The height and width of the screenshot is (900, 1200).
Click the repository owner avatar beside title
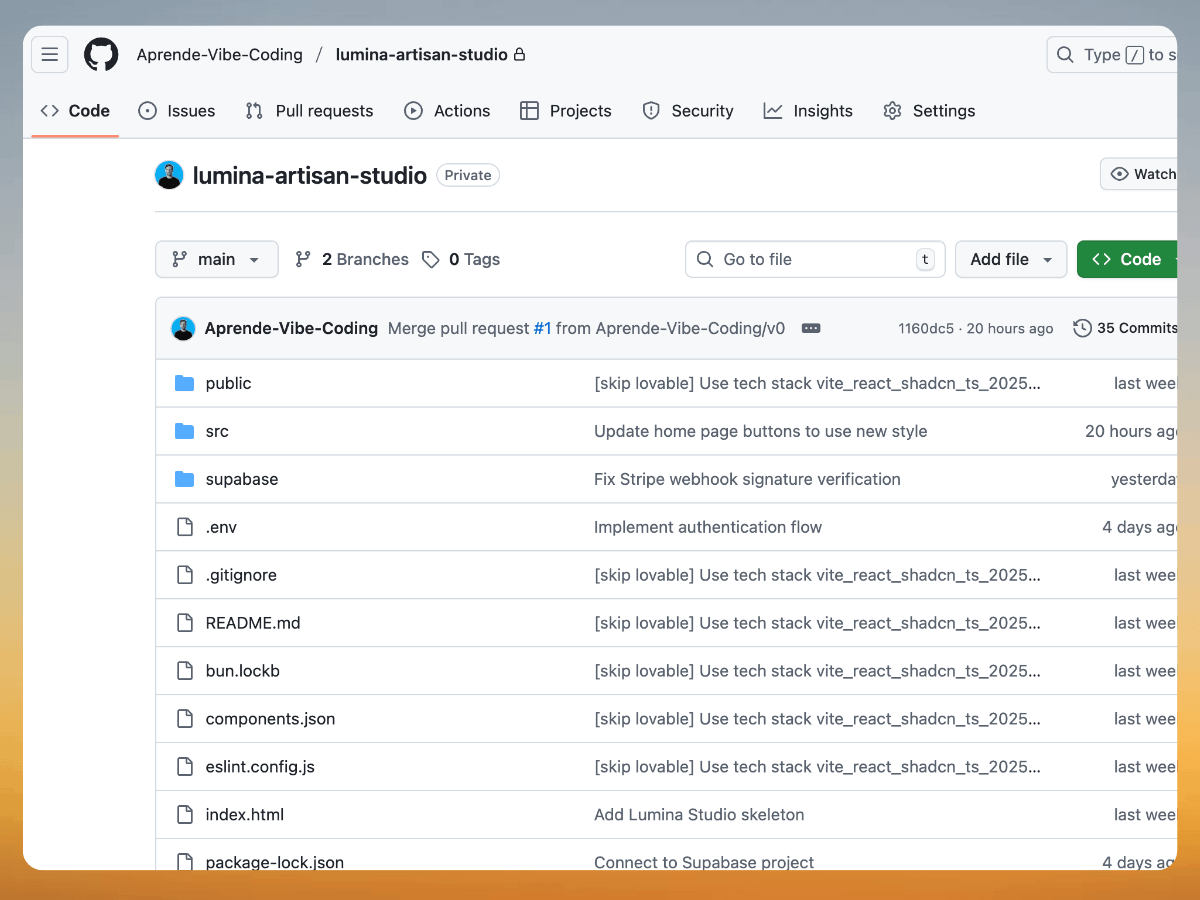[169, 175]
